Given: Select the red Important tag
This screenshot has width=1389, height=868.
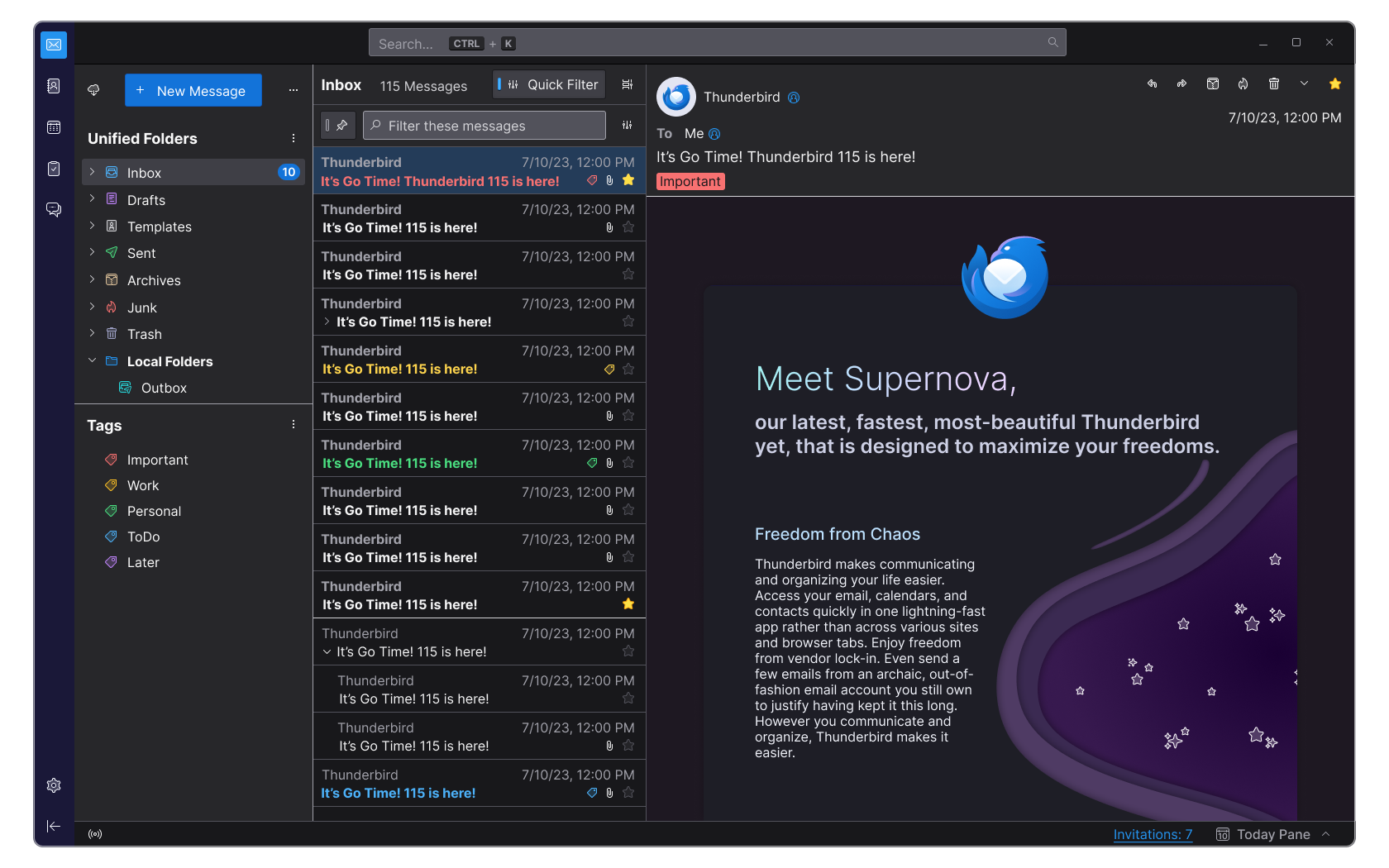Looking at the screenshot, I should [157, 460].
